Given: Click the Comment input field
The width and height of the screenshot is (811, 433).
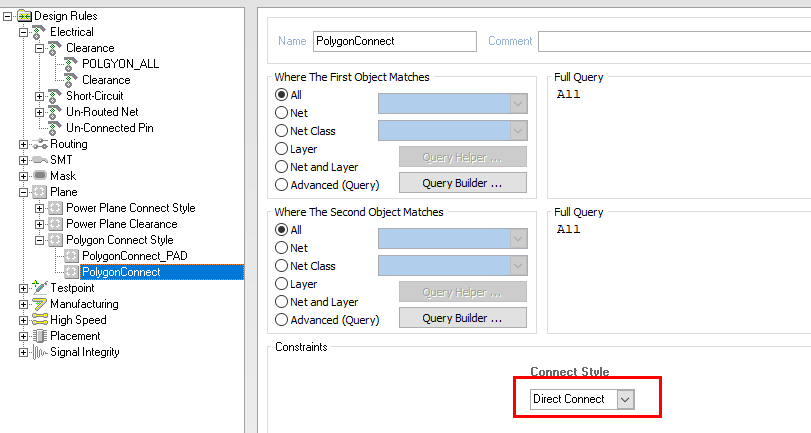Looking at the screenshot, I should coord(673,41).
